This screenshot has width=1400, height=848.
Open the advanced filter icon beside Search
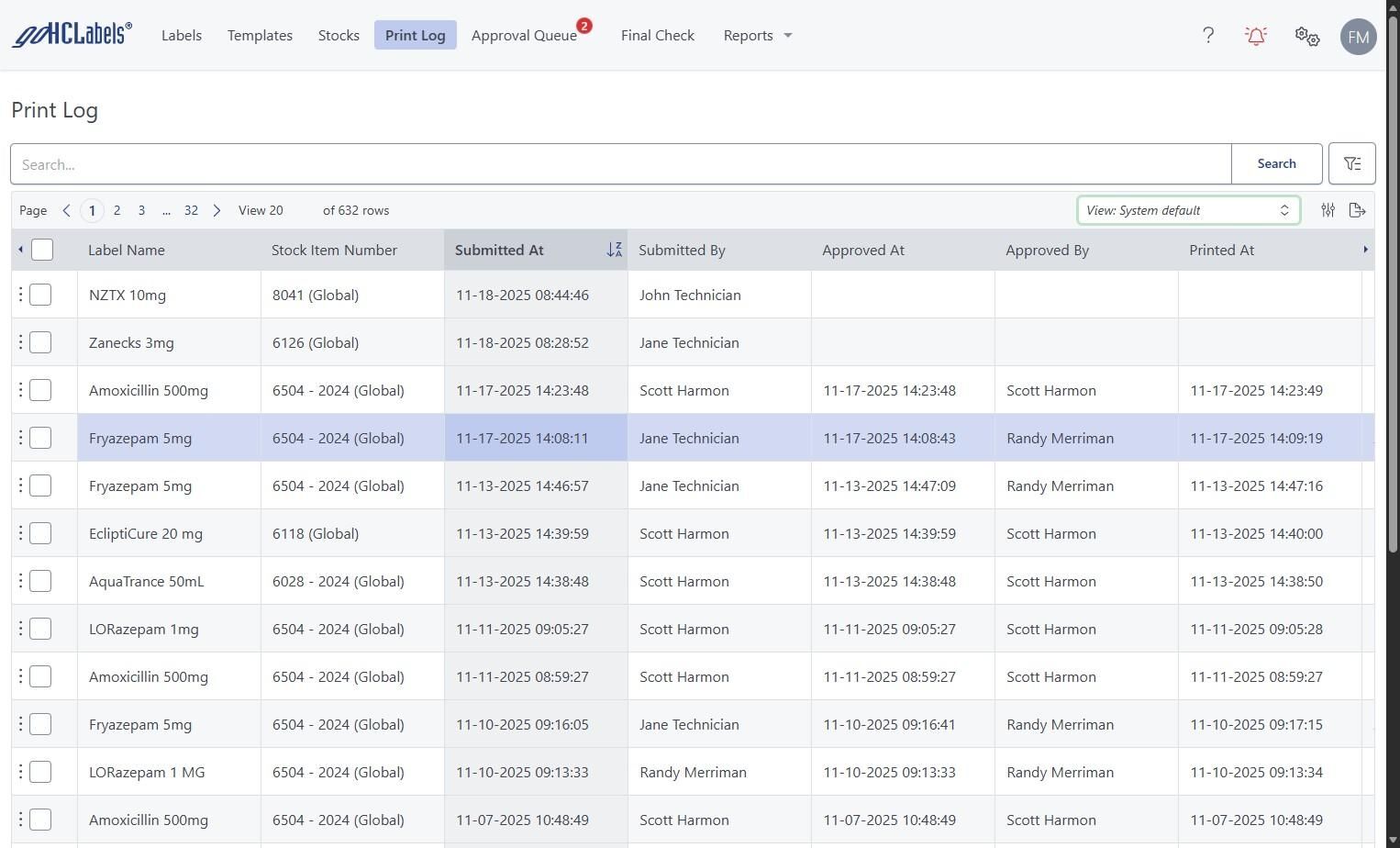point(1351,164)
